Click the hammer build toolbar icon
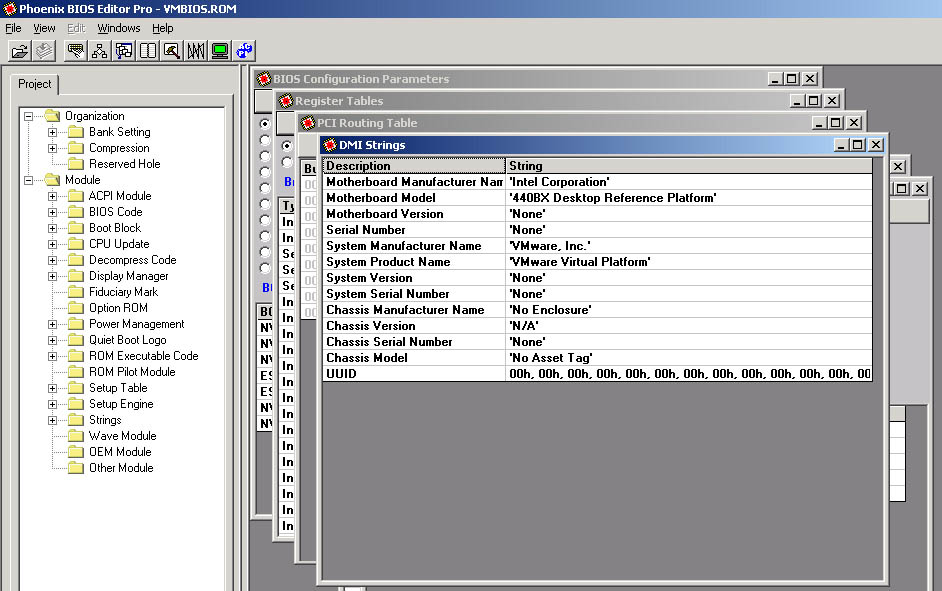Image resolution: width=942 pixels, height=591 pixels. [172, 50]
